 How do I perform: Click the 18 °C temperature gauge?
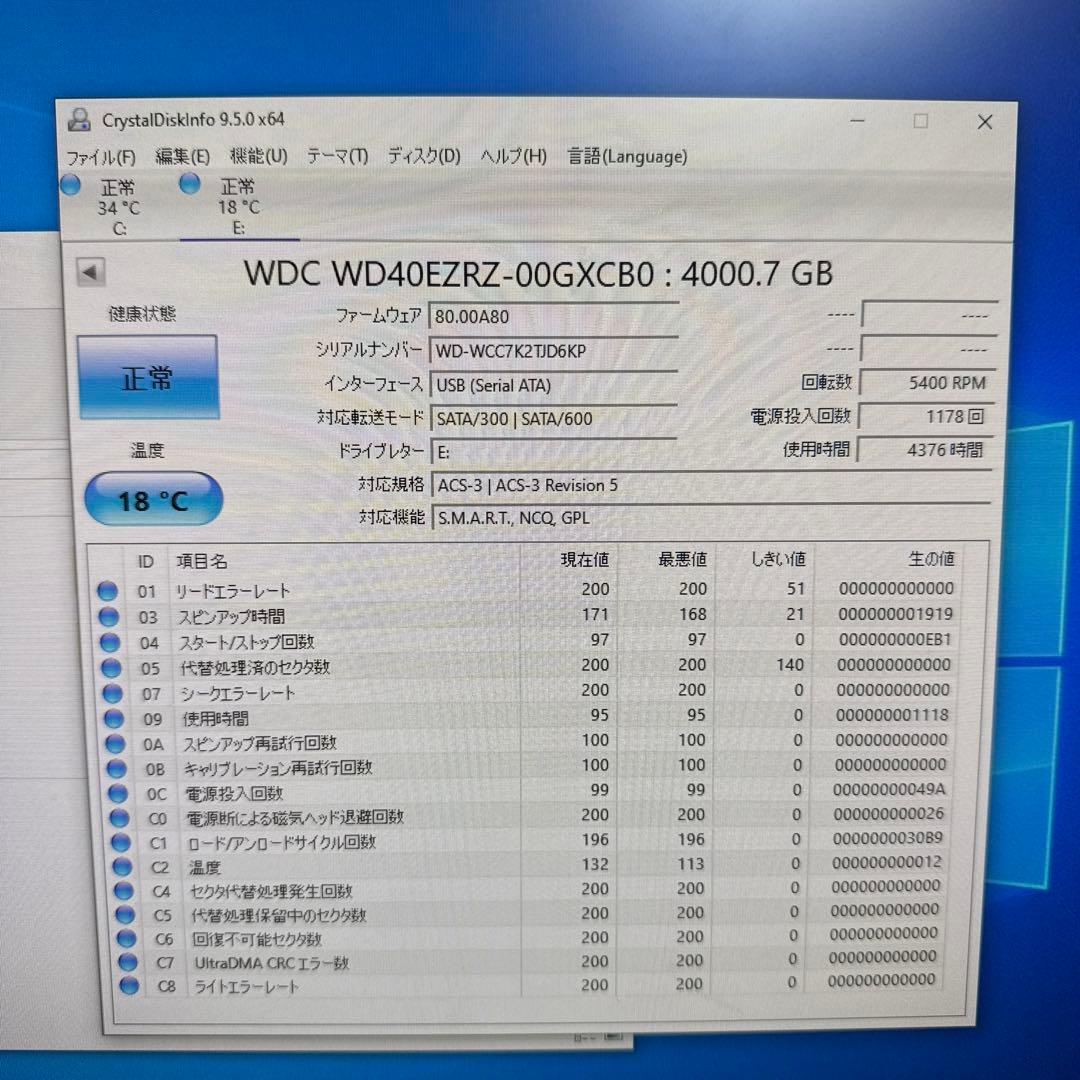click(152, 497)
